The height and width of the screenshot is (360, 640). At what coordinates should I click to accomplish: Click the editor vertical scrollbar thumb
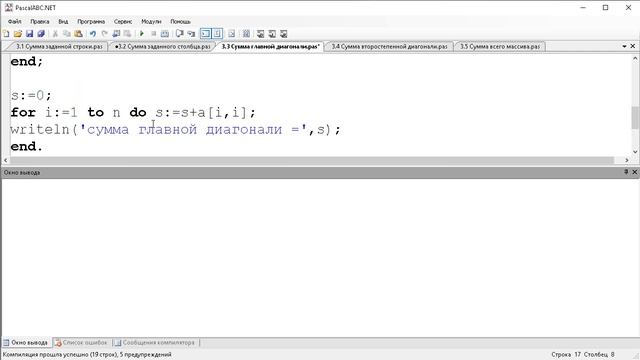pyautogui.click(x=635, y=118)
